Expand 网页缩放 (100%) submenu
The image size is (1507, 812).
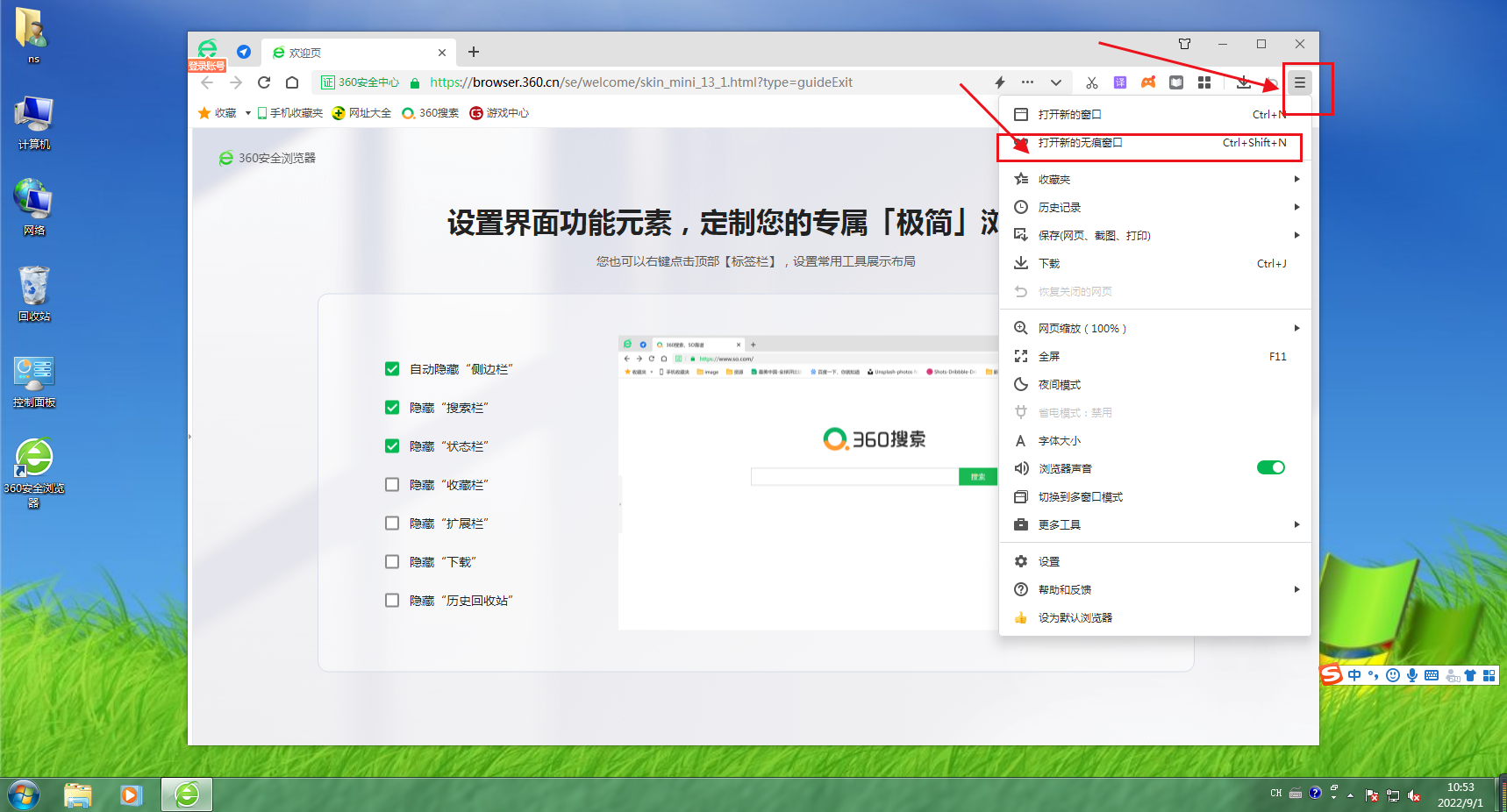click(1154, 329)
